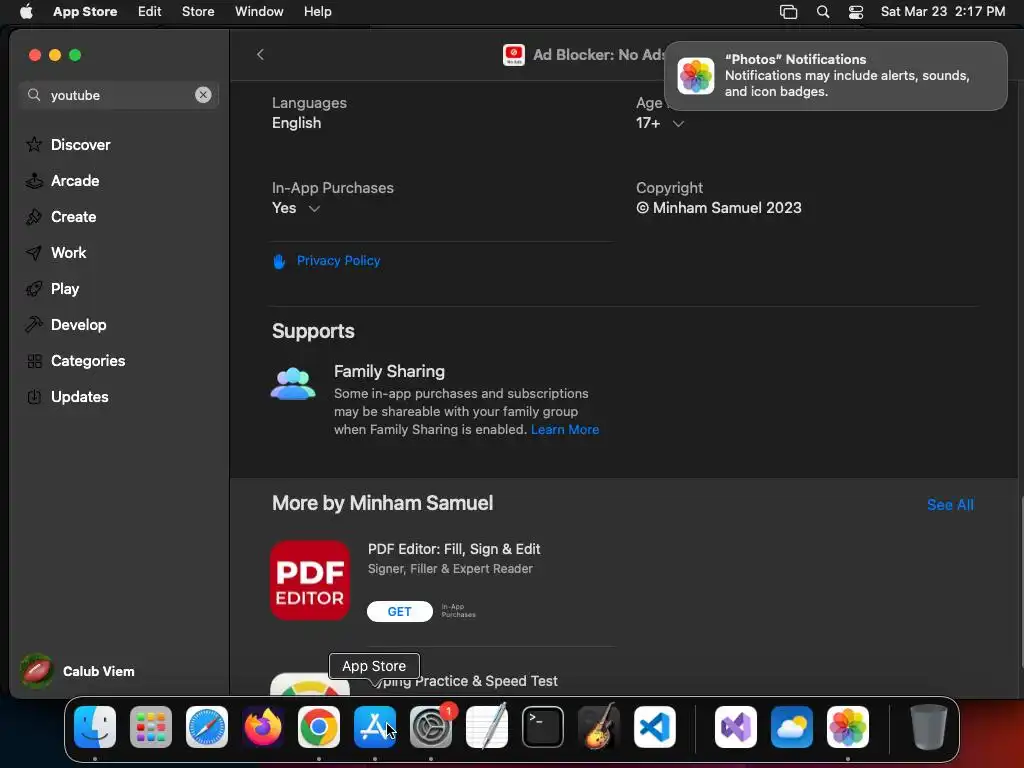Expand the In-App Purchases Yes list
This screenshot has width=1024, height=768.
click(x=314, y=208)
